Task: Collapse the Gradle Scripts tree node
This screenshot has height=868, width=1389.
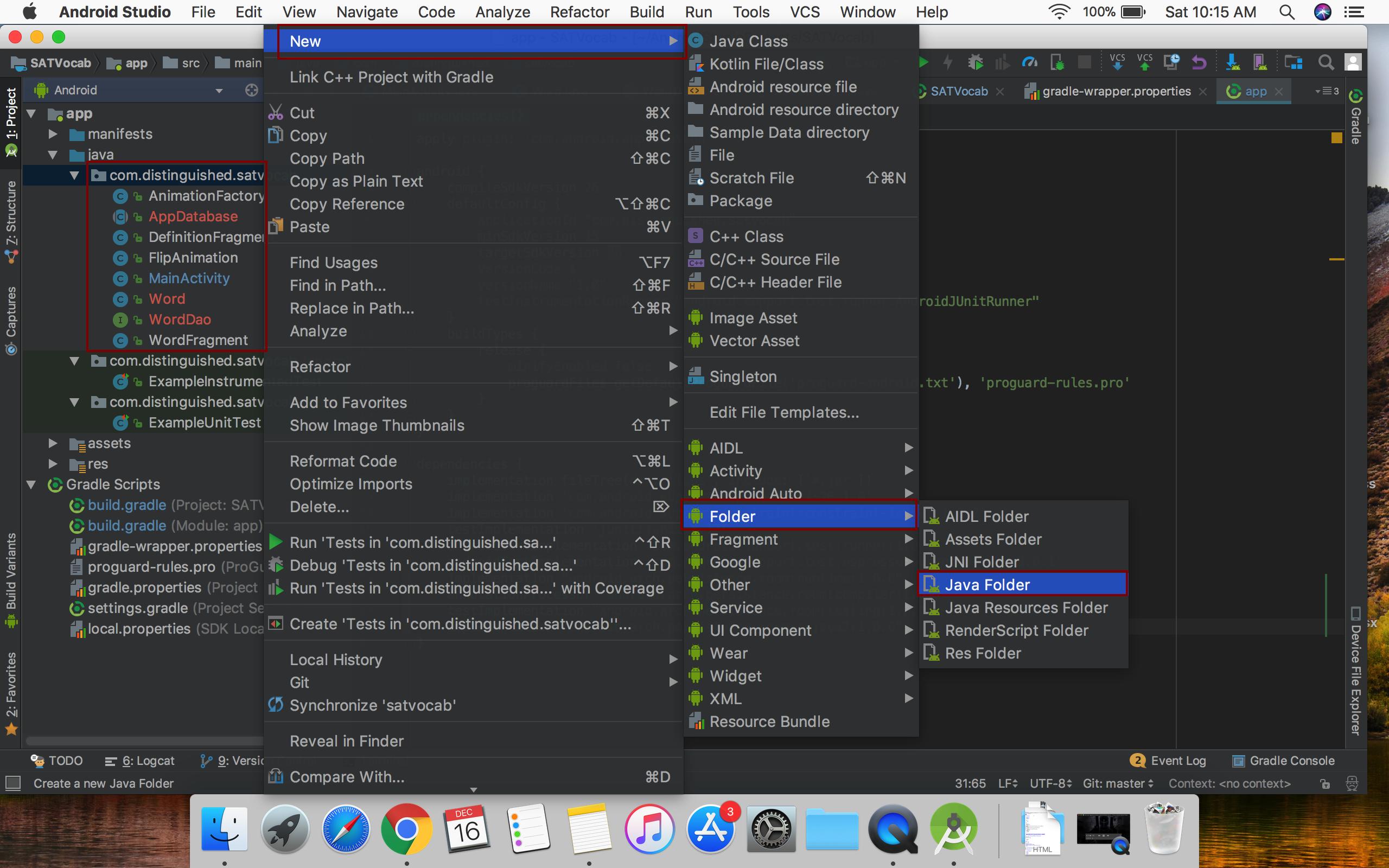Action: coord(31,484)
